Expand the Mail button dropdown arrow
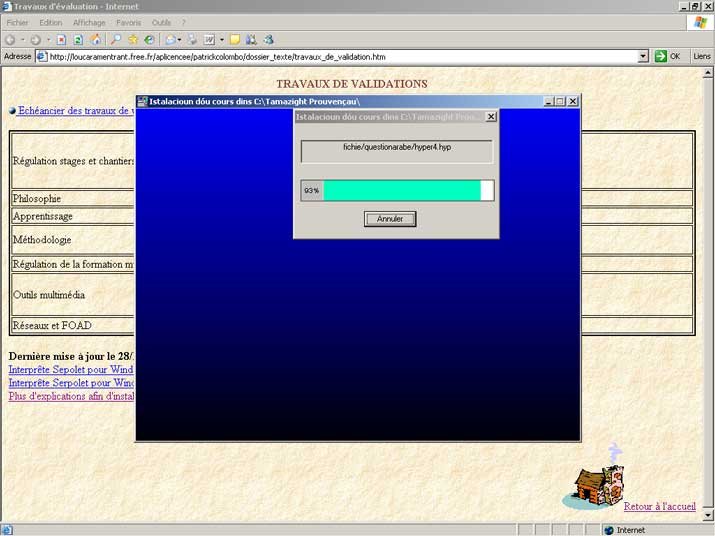This screenshot has height=536, width=715. pos(179,40)
